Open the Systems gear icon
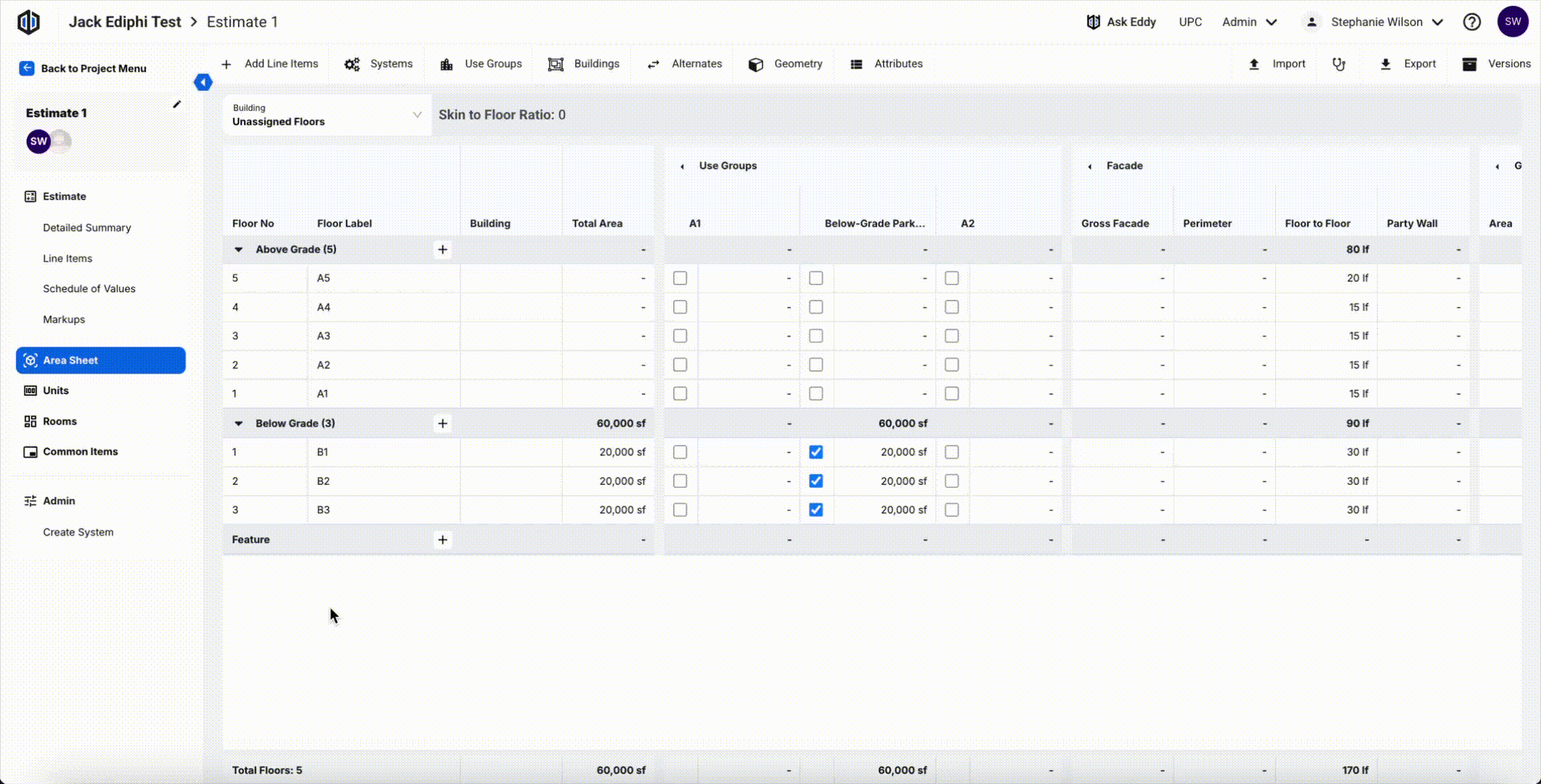 352,64
